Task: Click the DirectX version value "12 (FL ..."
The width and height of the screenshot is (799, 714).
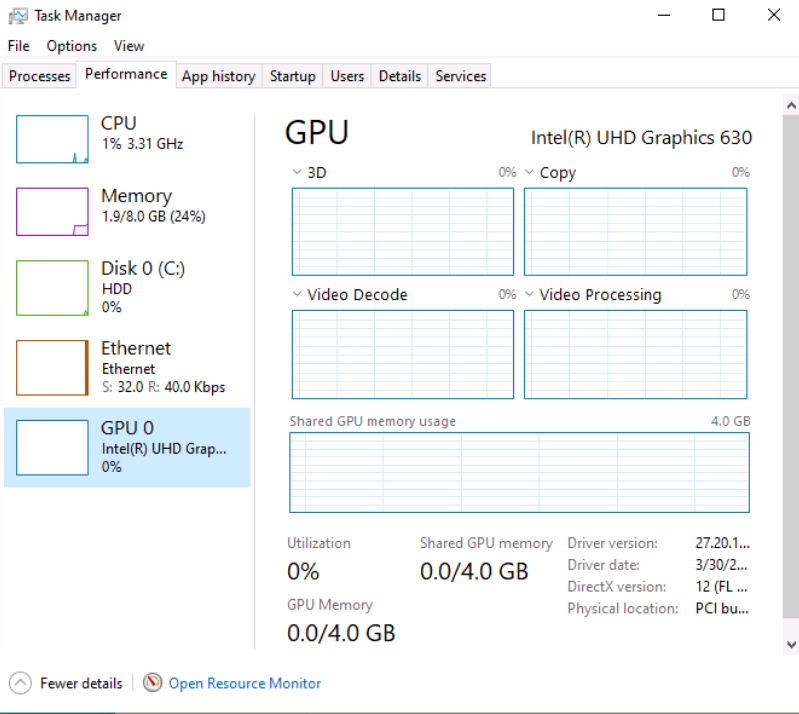Action: (x=721, y=587)
